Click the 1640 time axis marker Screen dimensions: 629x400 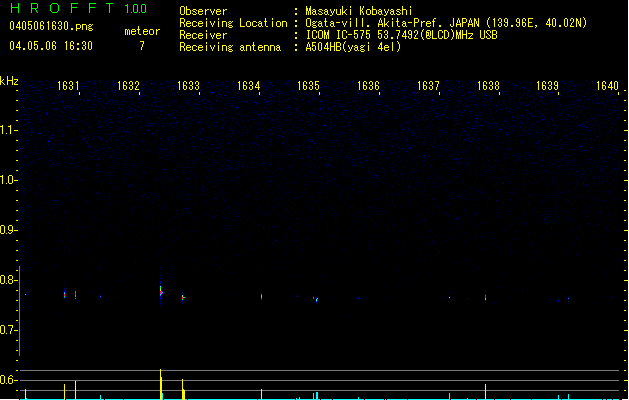tap(607, 86)
